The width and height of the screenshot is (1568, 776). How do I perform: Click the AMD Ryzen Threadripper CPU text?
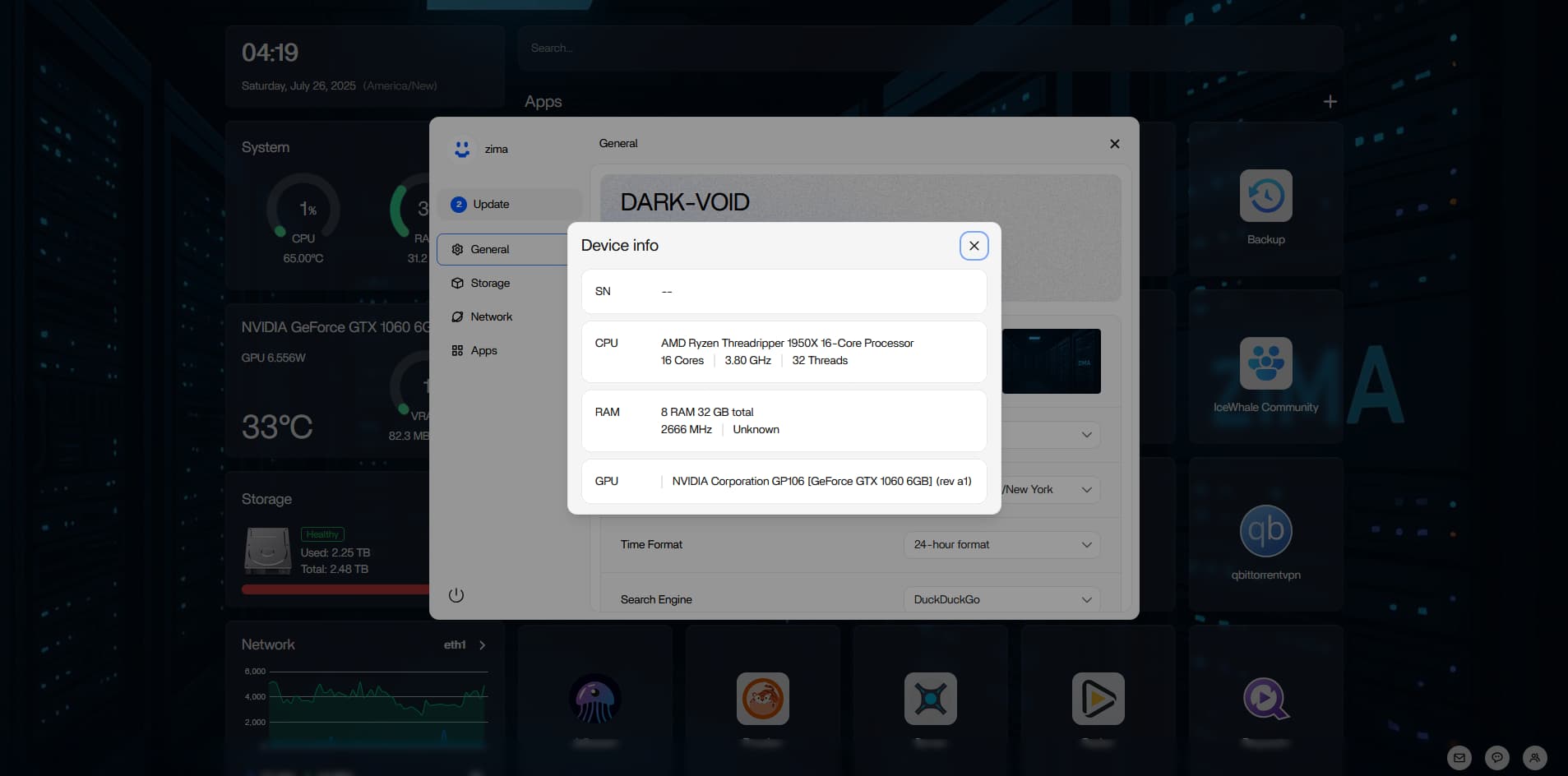pyautogui.click(x=787, y=343)
